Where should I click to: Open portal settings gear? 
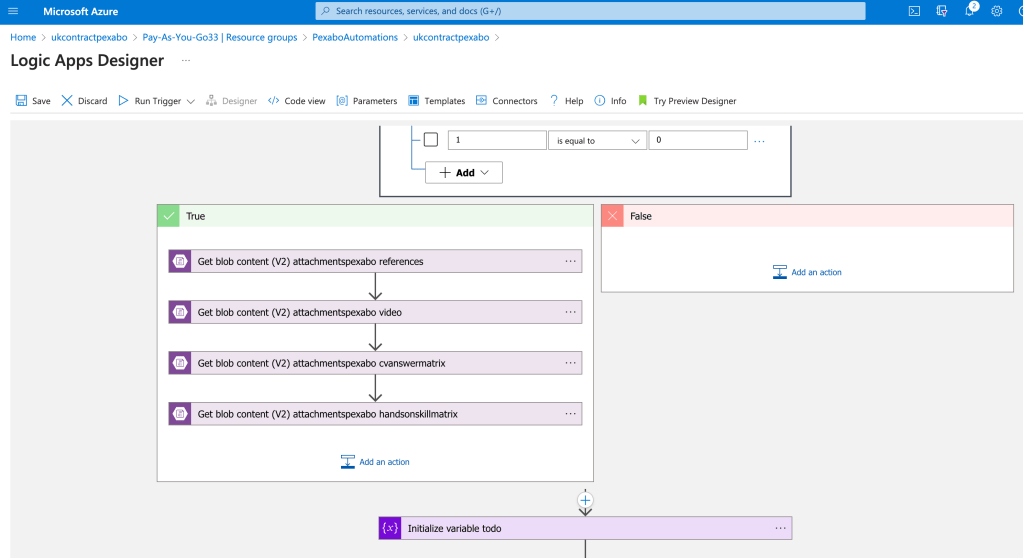coord(996,11)
